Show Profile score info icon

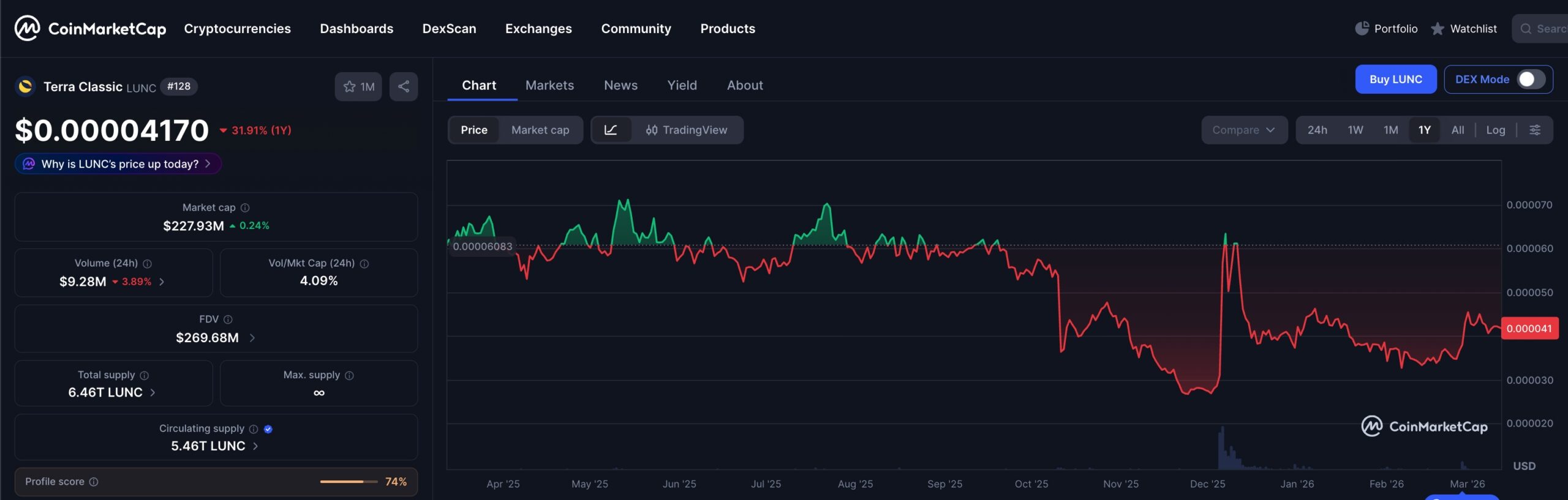pyautogui.click(x=94, y=482)
